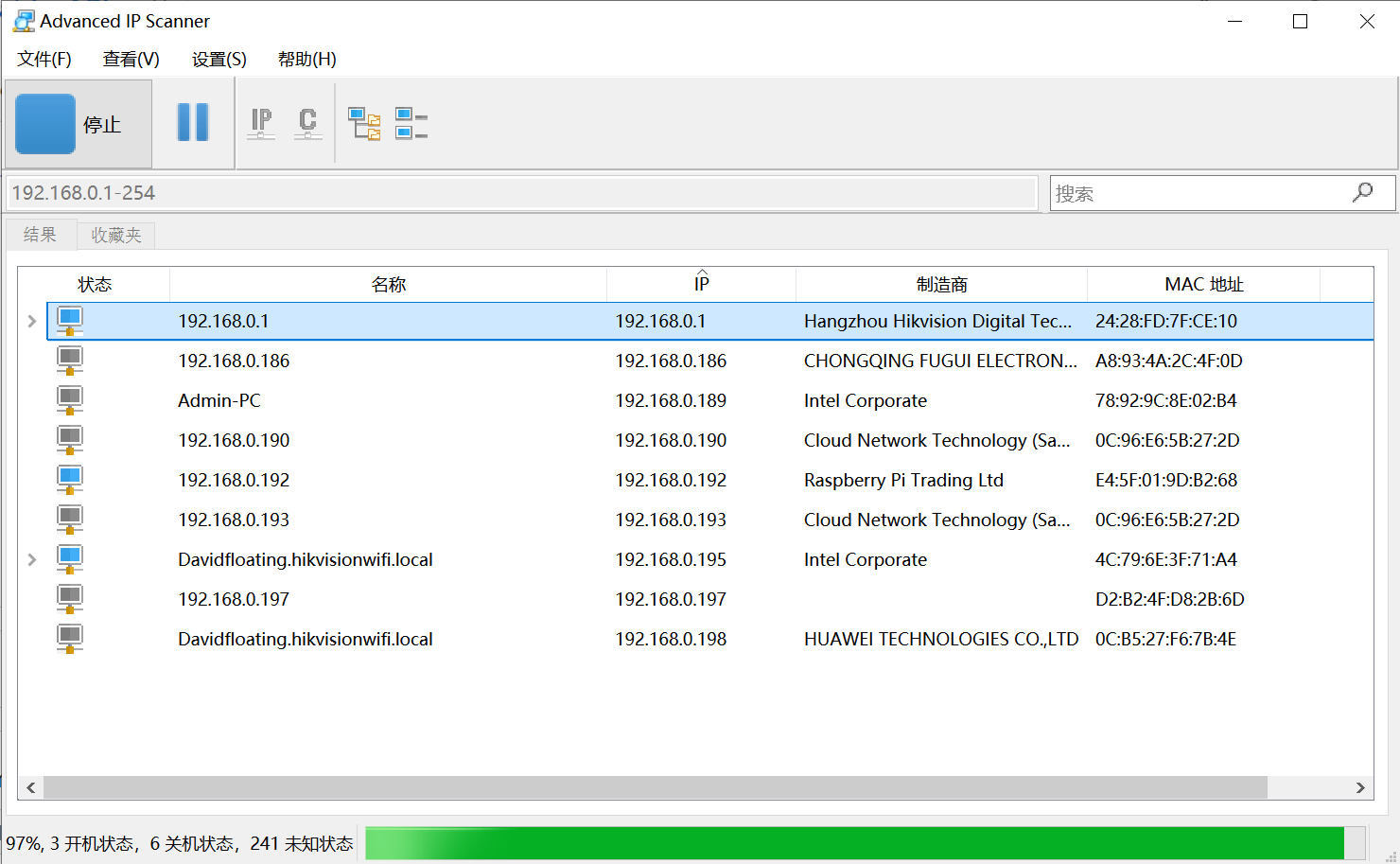Click the IP range field 192.168.0.1-254
Screen dimensions: 1400x864
coord(522,193)
